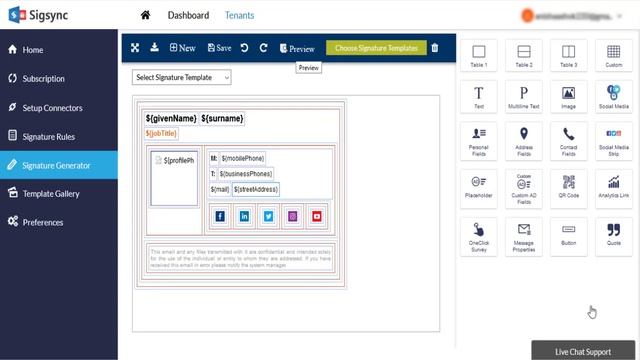
Task: Add a Button element
Action: click(x=569, y=237)
